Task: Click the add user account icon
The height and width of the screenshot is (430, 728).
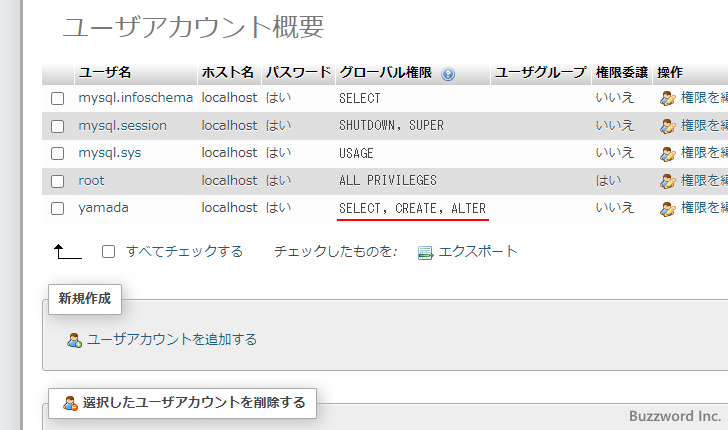Action: (74, 340)
